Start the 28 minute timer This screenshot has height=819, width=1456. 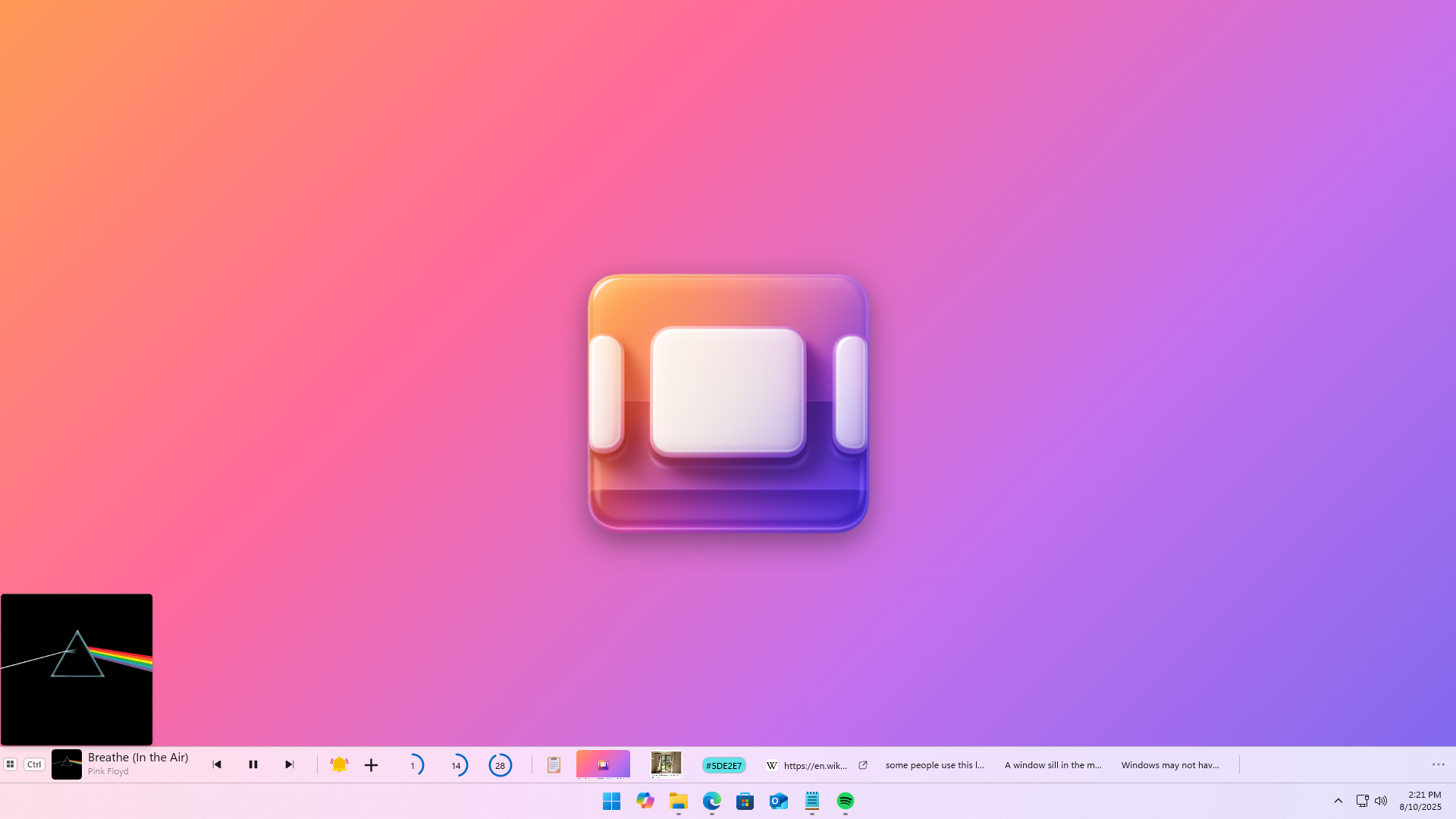point(500,765)
